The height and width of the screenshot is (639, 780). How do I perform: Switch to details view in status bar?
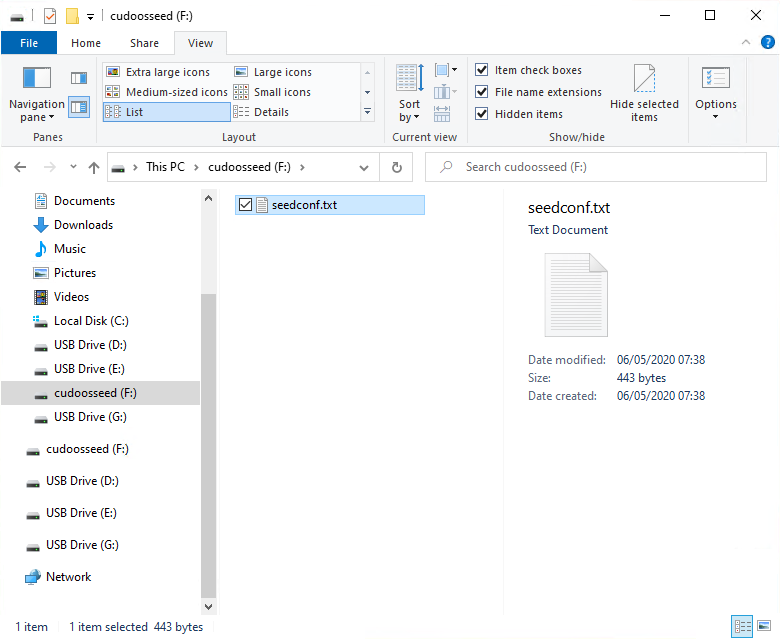[742, 626]
